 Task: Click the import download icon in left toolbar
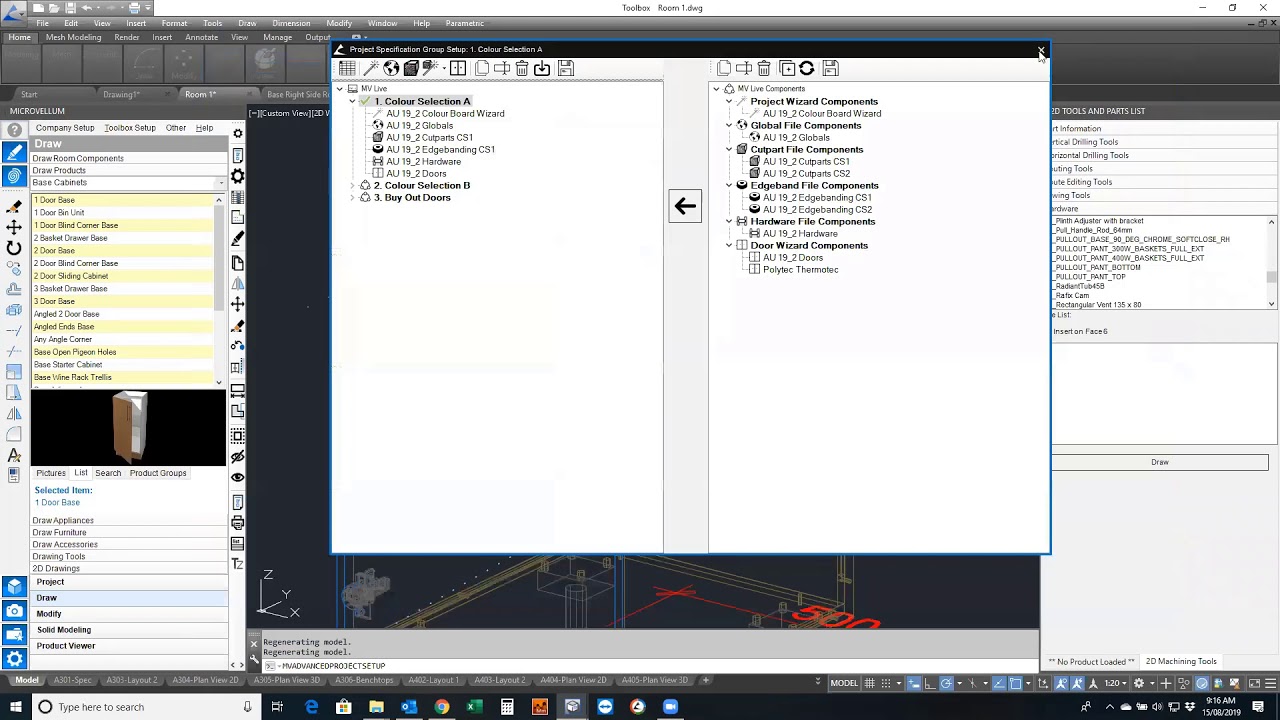tap(542, 68)
